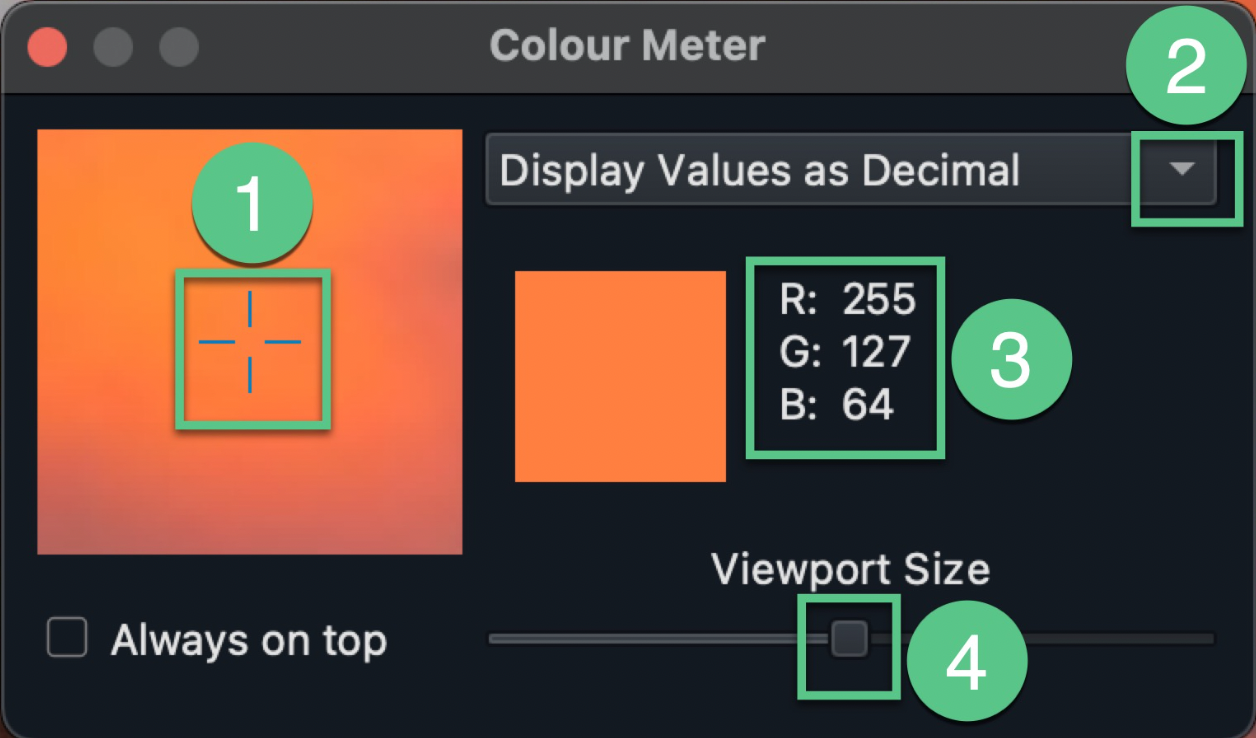Click the solid orange colour swatch
Viewport: 1256px width, 738px height.
(x=620, y=376)
